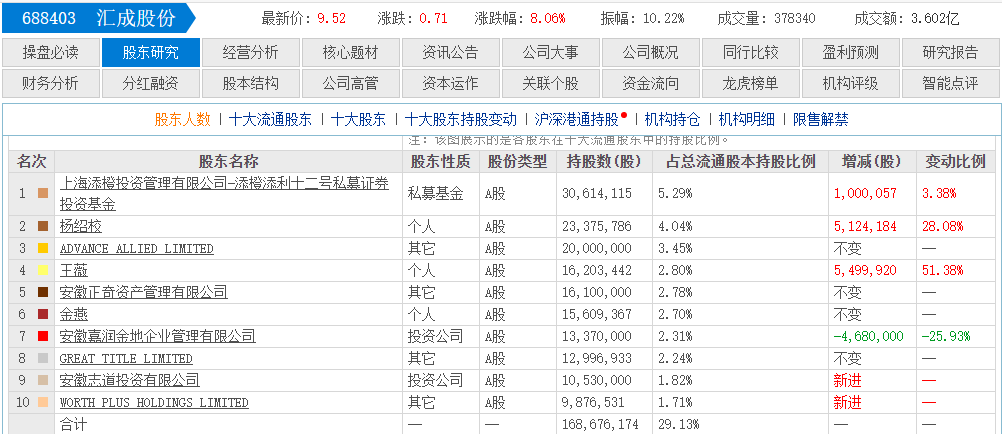This screenshot has height=434, width=1002.
Task: Open the 盈利预测 tab
Action: click(x=851, y=52)
